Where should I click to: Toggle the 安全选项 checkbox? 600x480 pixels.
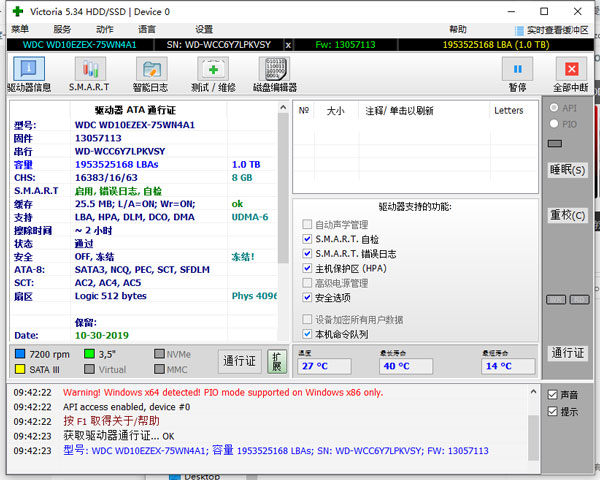[307, 297]
